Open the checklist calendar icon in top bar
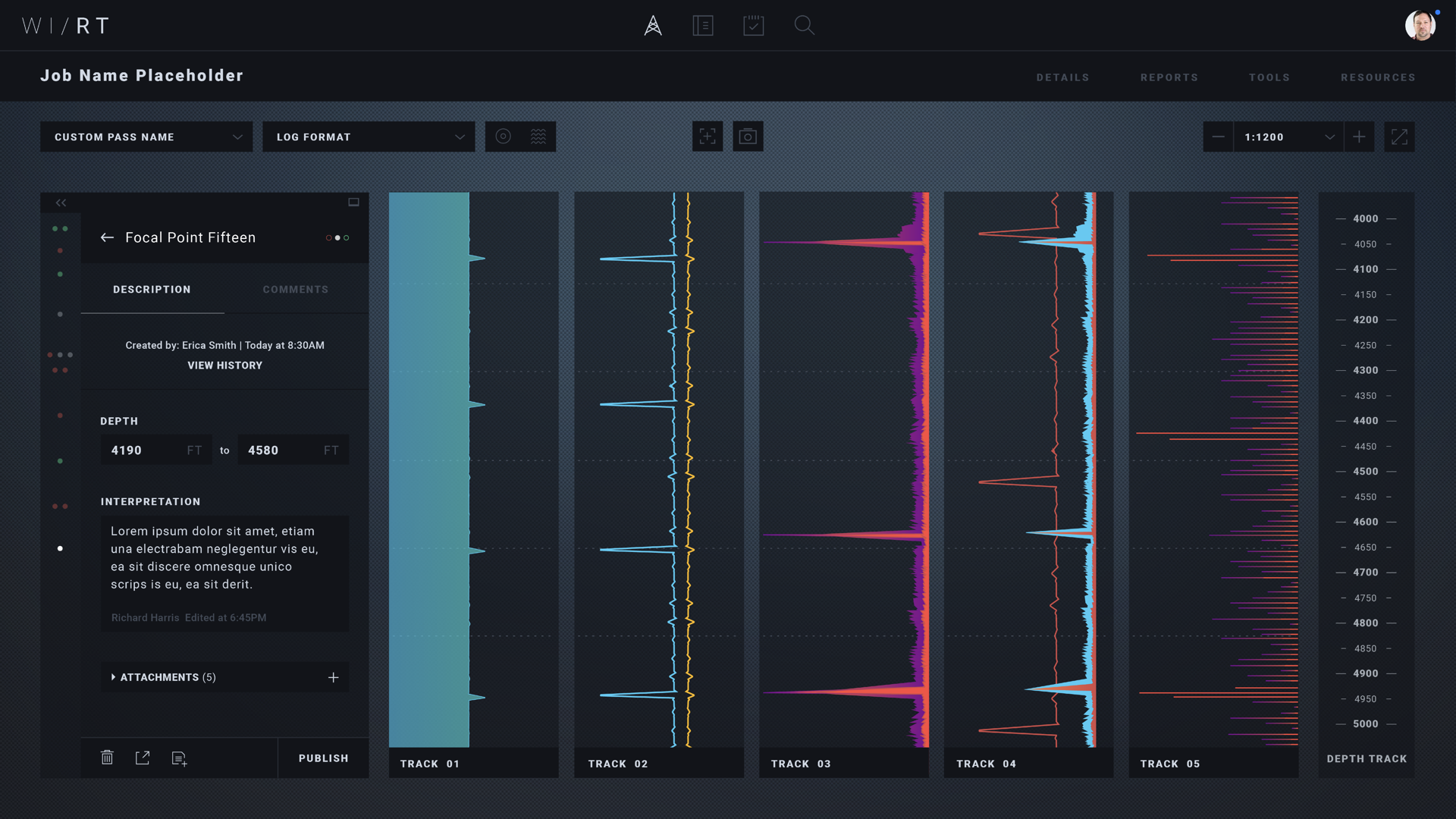The height and width of the screenshot is (819, 1456). pyautogui.click(x=754, y=26)
